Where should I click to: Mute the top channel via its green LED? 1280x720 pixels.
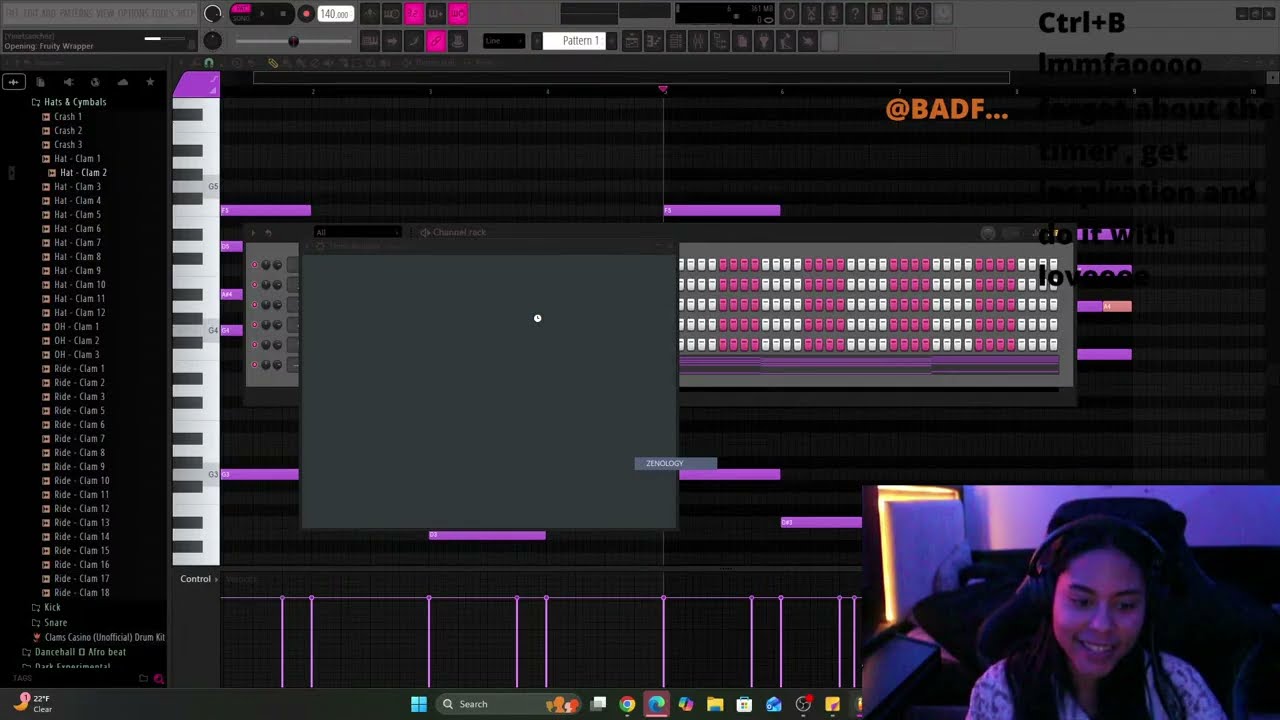pos(254,265)
